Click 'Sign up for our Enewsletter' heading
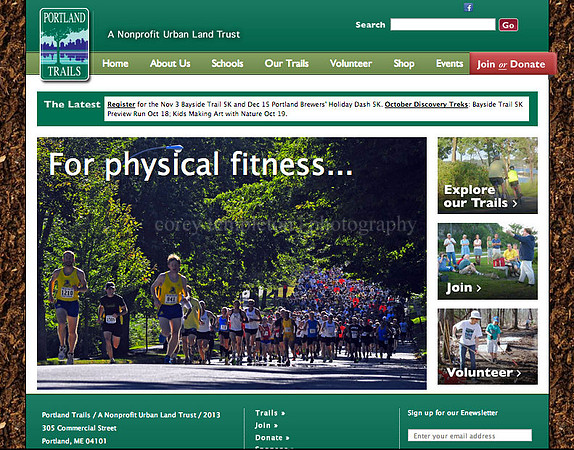Image resolution: width=574 pixels, height=450 pixels. coord(452,413)
